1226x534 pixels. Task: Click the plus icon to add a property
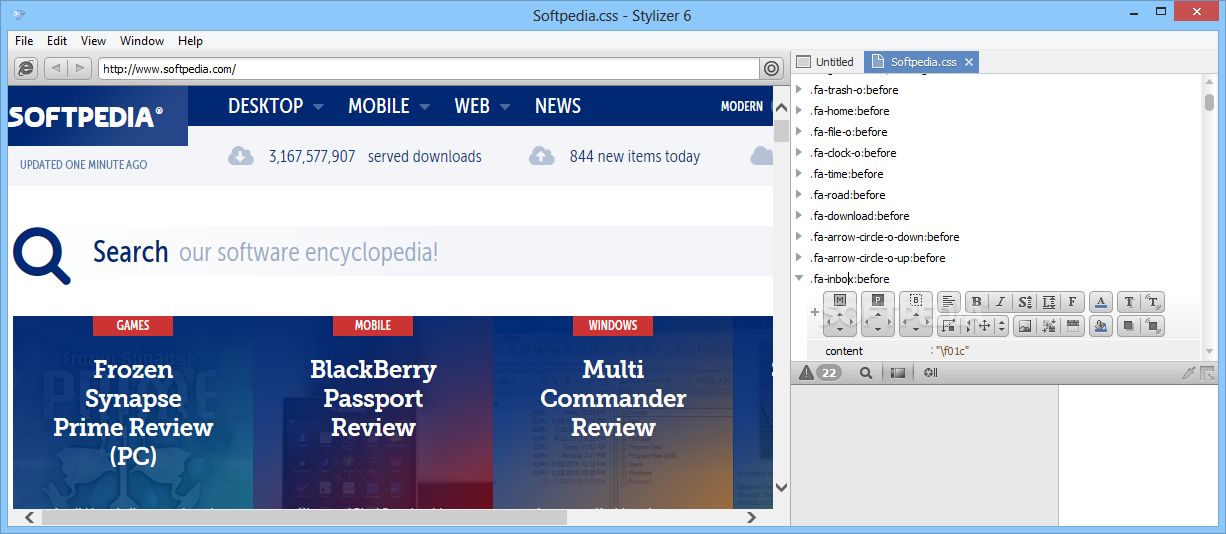pos(814,312)
